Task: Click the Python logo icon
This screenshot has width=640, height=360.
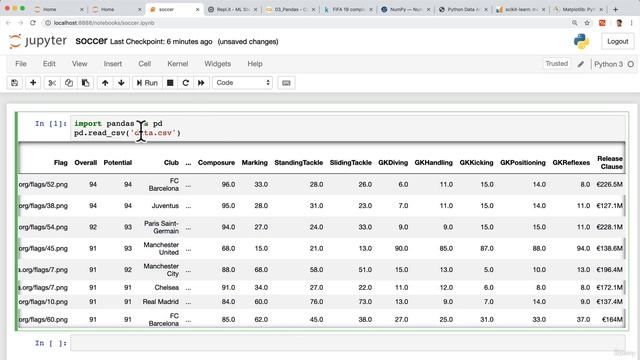Action: tap(581, 41)
